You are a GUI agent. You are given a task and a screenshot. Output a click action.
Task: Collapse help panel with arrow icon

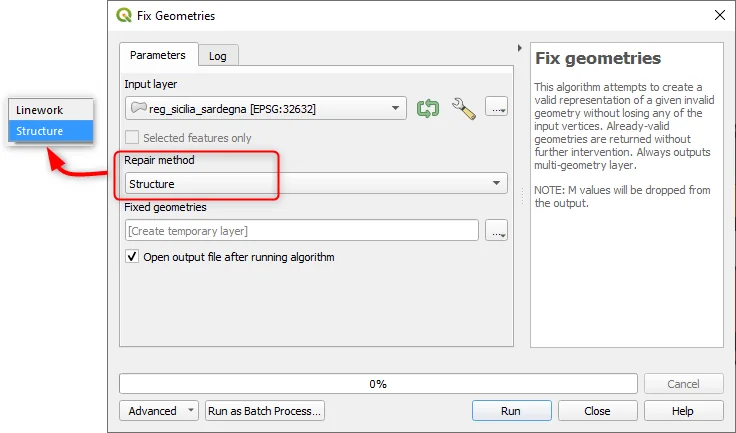(519, 48)
